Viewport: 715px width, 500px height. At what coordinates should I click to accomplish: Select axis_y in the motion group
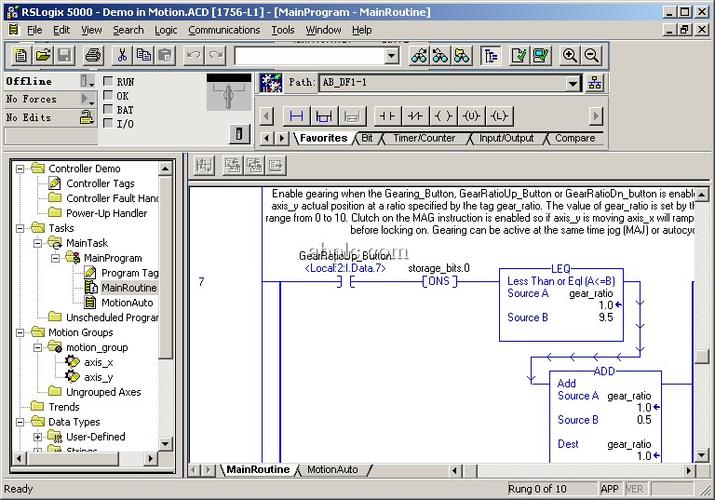(98, 377)
